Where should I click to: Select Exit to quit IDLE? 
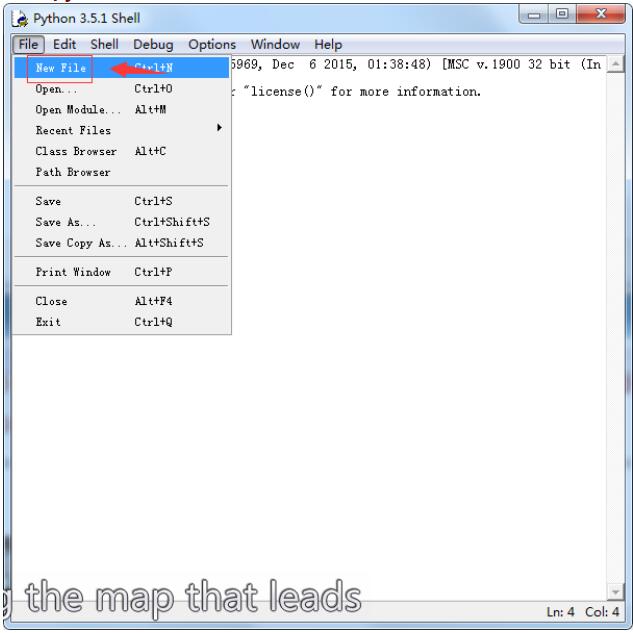48,322
